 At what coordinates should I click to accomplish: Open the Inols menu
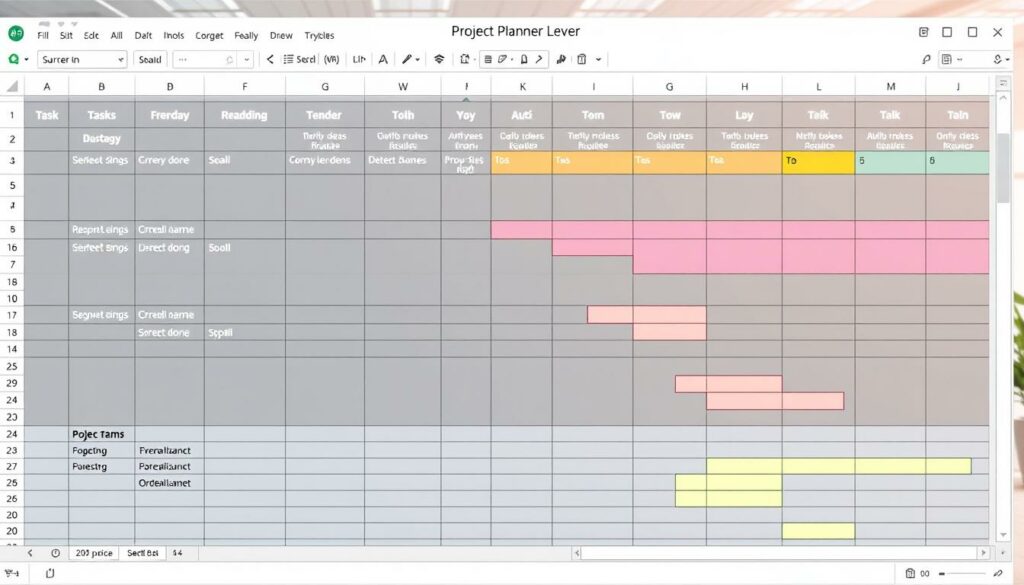174,35
